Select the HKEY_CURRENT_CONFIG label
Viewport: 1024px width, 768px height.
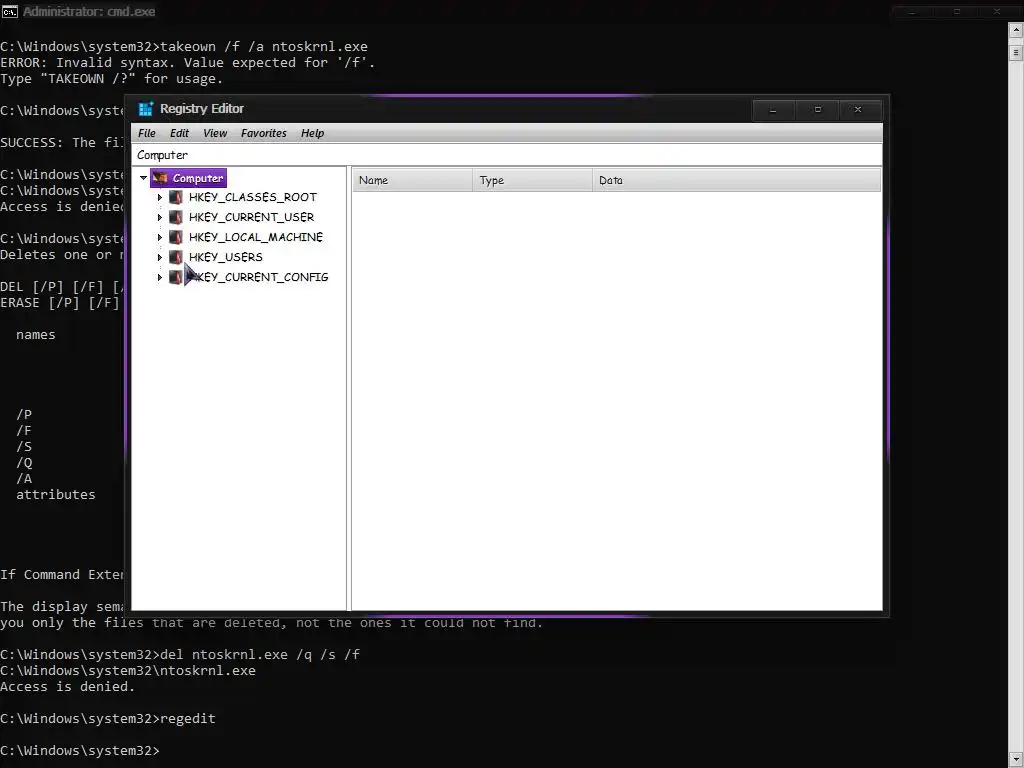(259, 277)
